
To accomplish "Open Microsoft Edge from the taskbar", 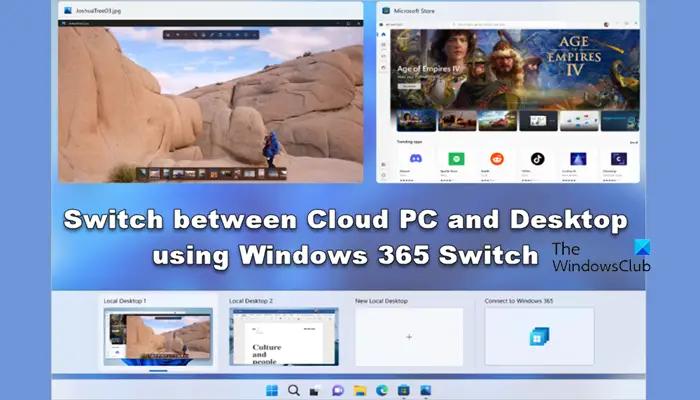I will pyautogui.click(x=382, y=391).
